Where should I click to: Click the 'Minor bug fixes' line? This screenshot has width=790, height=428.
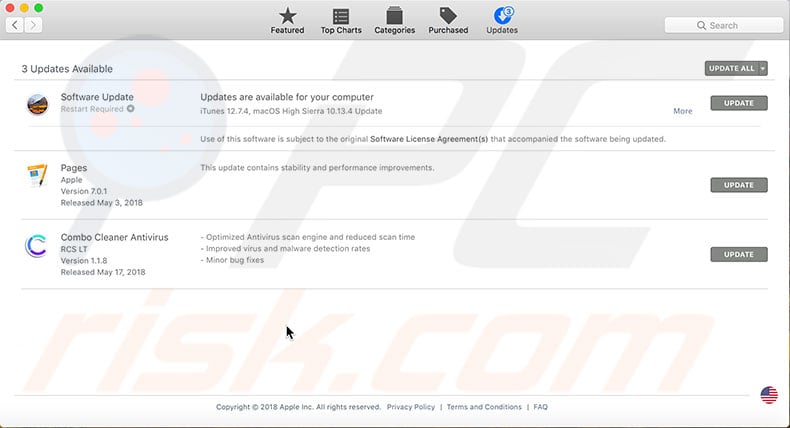(232, 260)
